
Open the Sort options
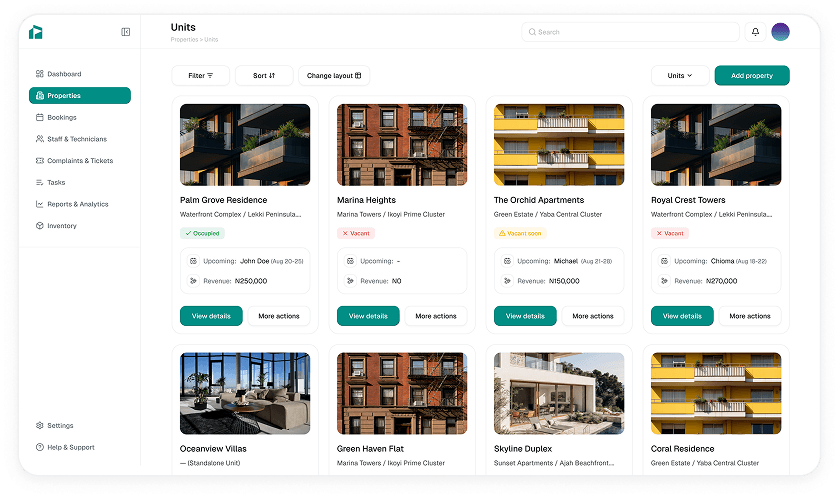pos(264,75)
